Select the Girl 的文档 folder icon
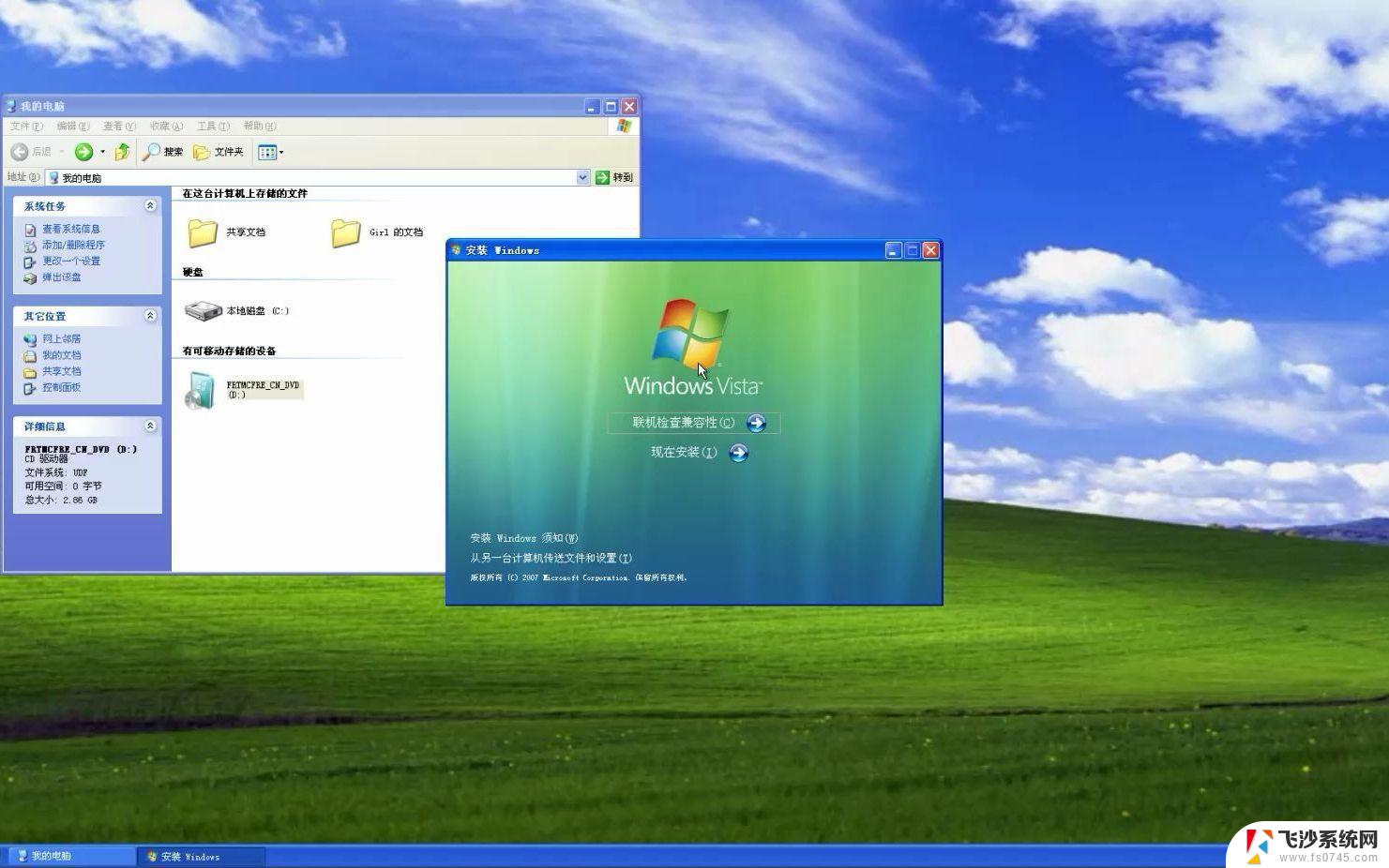This screenshot has height=868, width=1389. (345, 232)
